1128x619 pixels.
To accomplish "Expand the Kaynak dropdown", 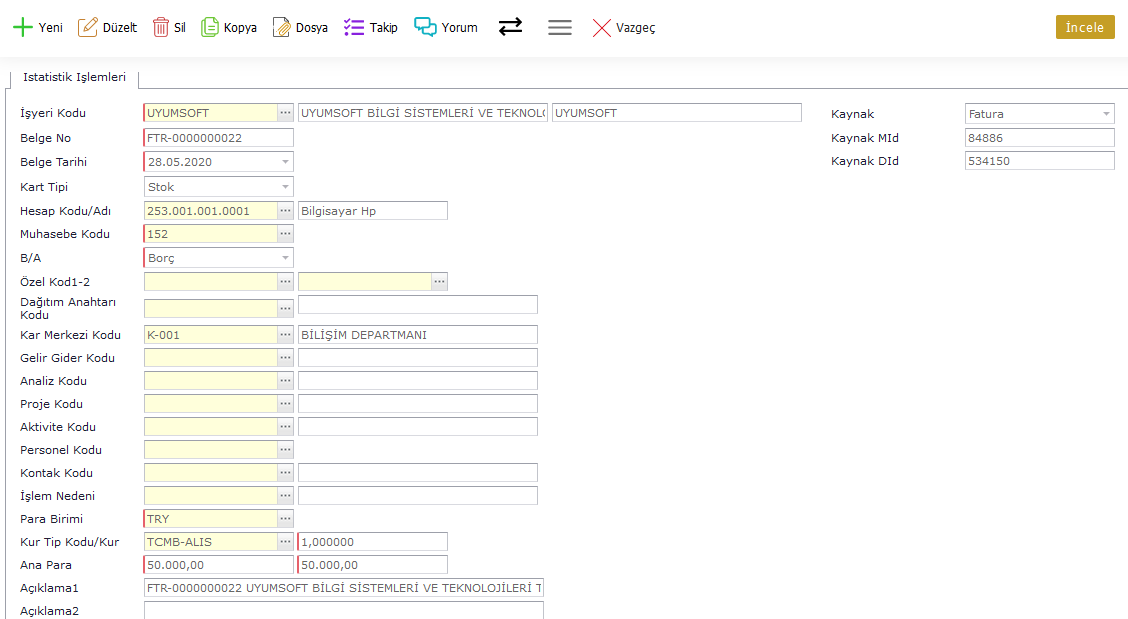I will click(x=1106, y=114).
